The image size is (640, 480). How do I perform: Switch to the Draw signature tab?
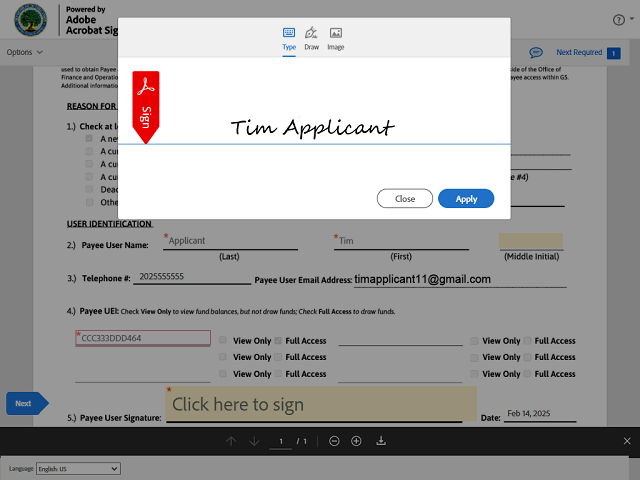click(311, 39)
